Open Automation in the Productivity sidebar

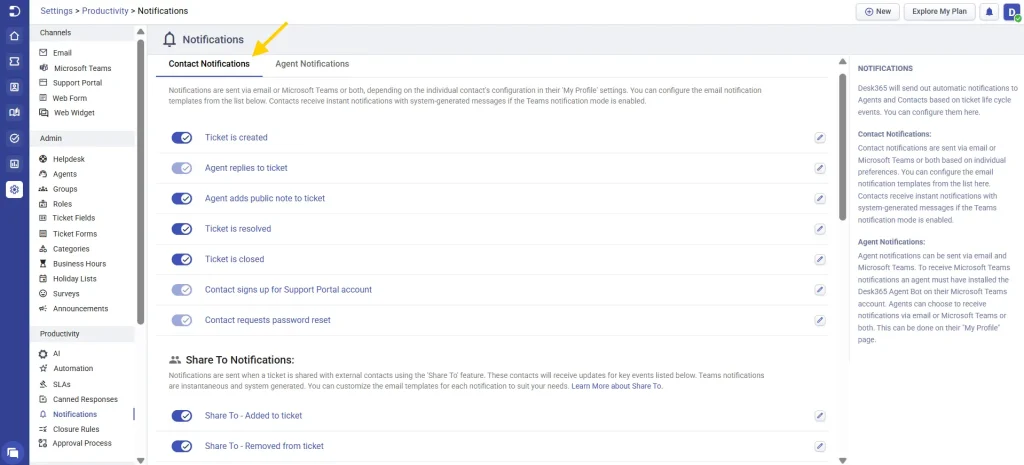(73, 368)
